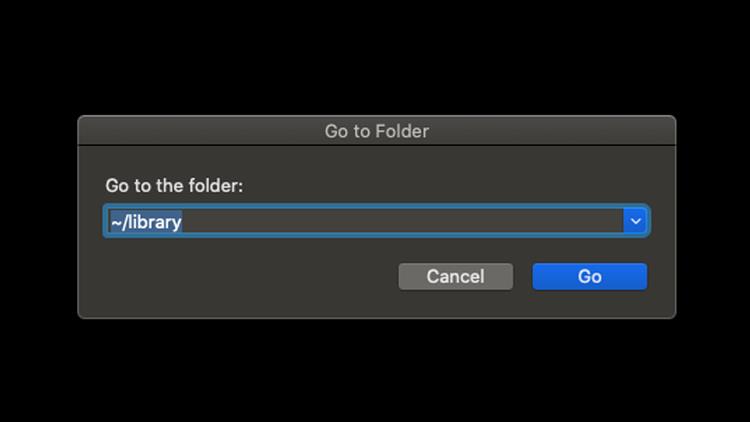750x422 pixels.
Task: Close the dialog using Cancel
Action: tap(455, 277)
